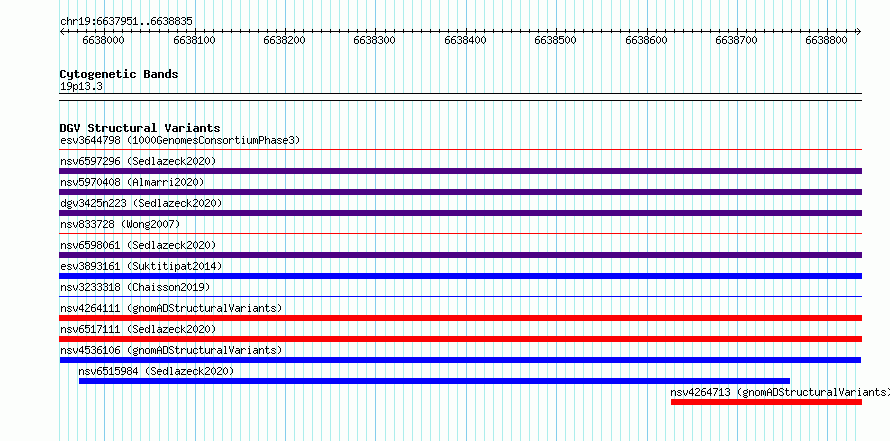This screenshot has width=890, height=441.
Task: Open variant nsv6598061 (Sedlazeck2020) label
Action: [138, 245]
